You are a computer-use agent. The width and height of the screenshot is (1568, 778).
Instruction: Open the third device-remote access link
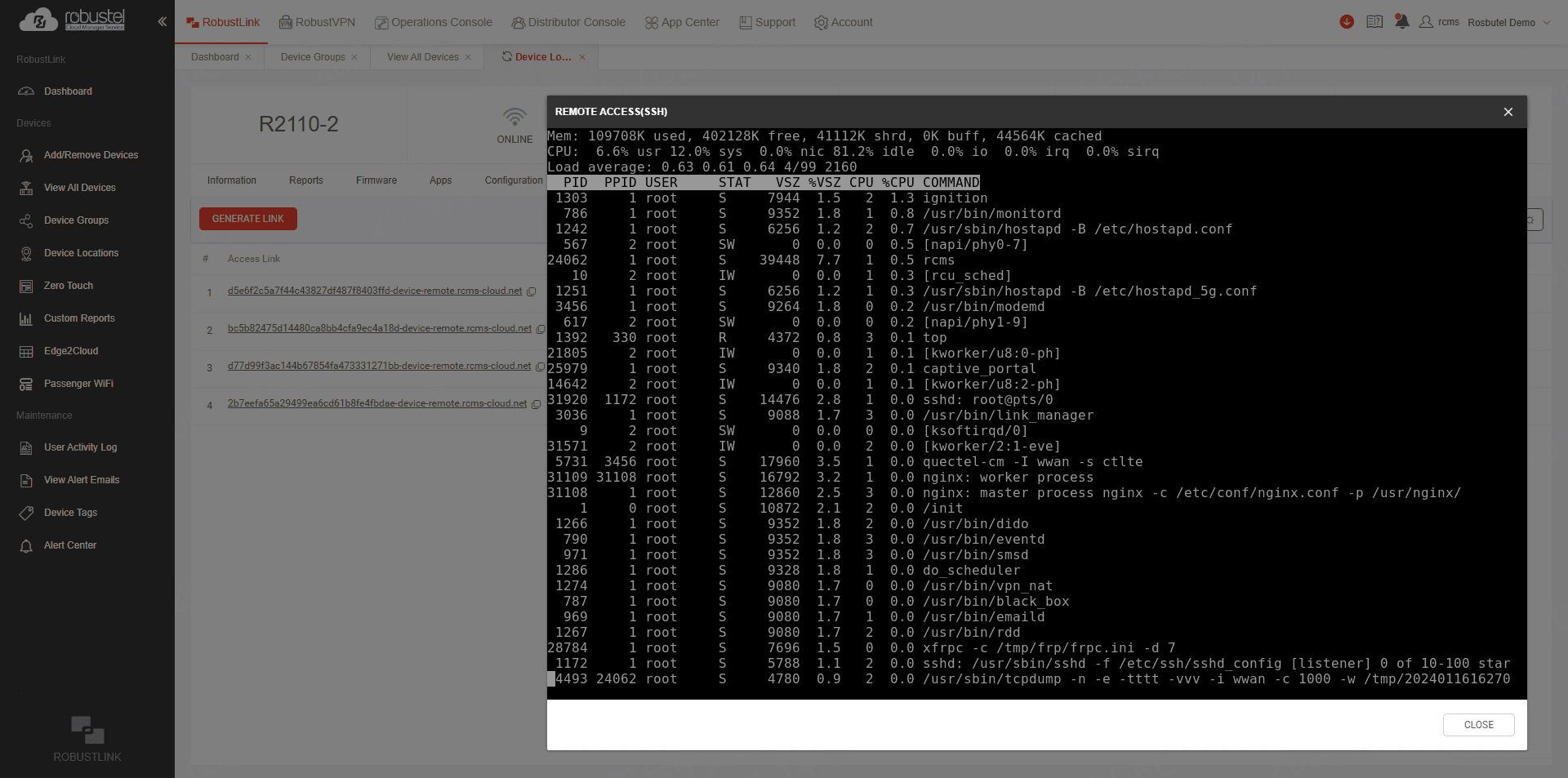379,366
